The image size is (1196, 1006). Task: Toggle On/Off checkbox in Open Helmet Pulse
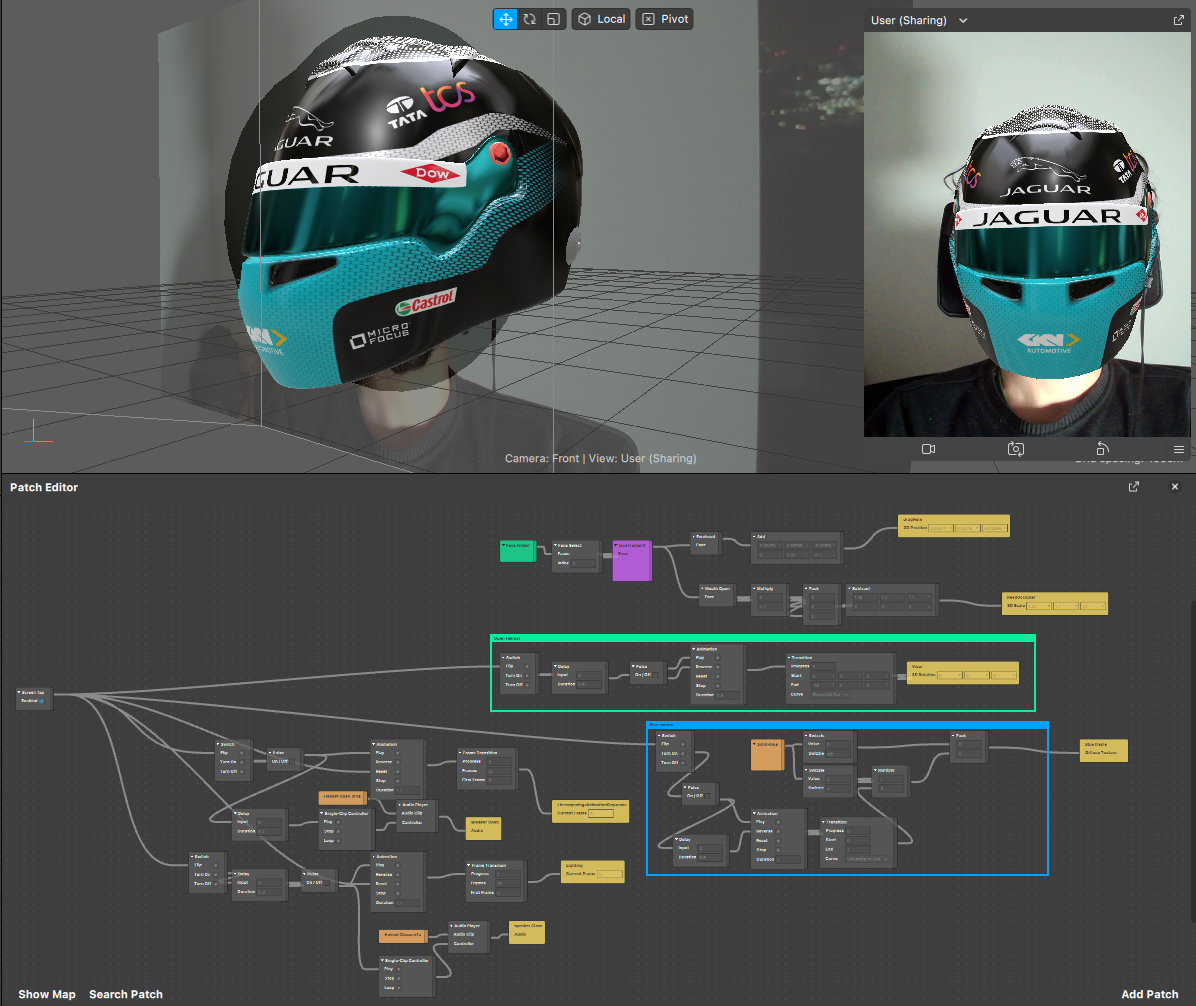(655, 674)
